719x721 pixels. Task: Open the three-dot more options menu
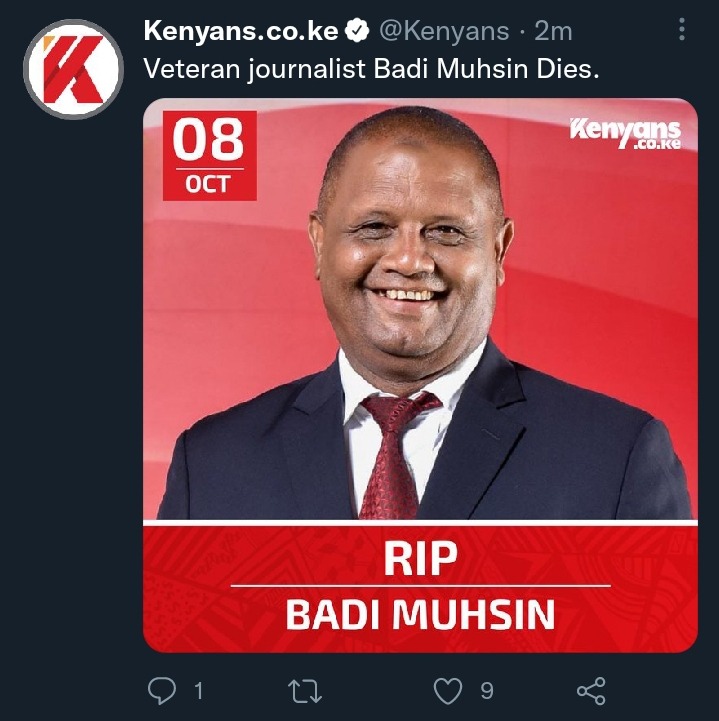click(x=682, y=29)
